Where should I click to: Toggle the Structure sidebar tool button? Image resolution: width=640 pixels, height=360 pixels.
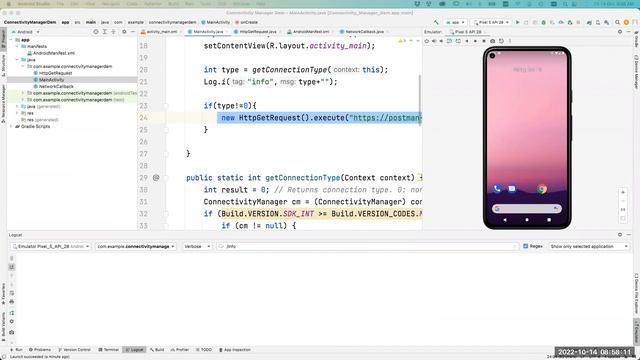click(3, 65)
